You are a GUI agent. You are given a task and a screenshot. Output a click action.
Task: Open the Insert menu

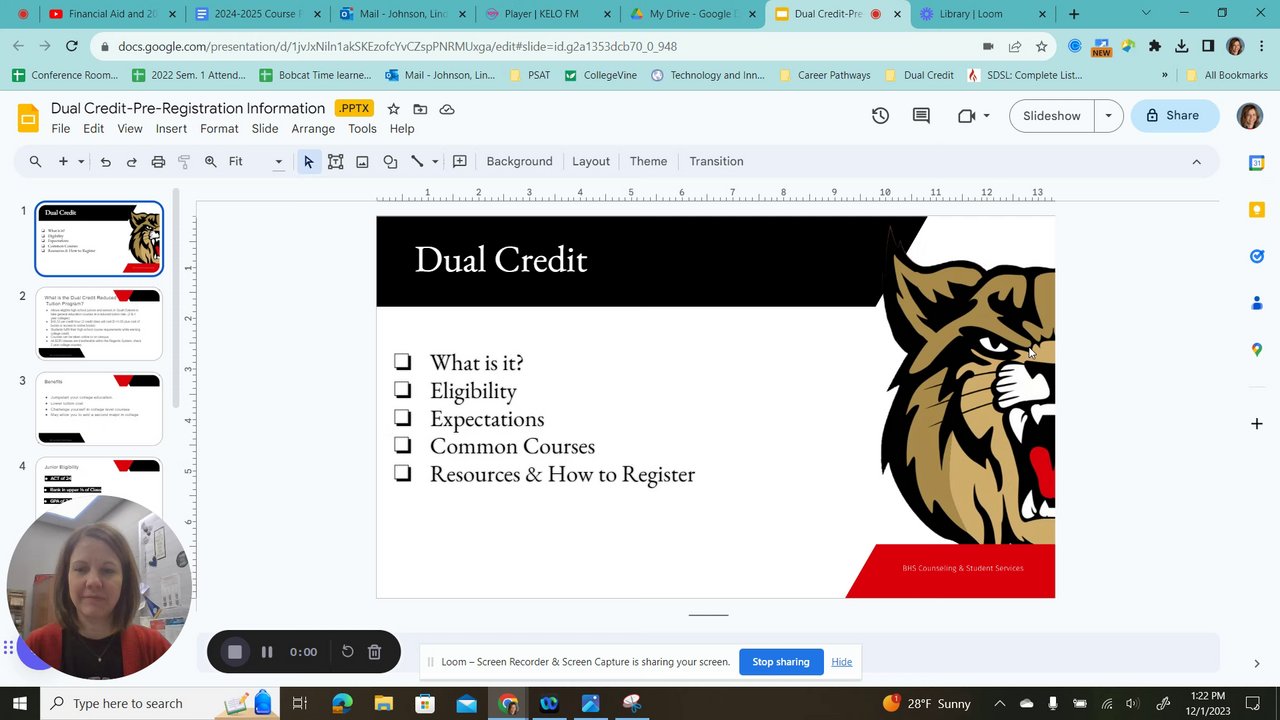(x=171, y=129)
